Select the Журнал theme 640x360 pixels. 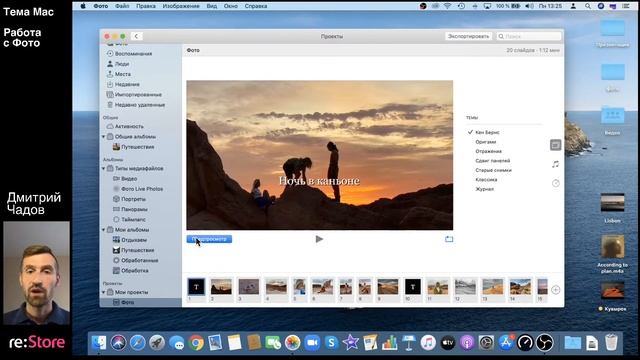click(x=484, y=189)
